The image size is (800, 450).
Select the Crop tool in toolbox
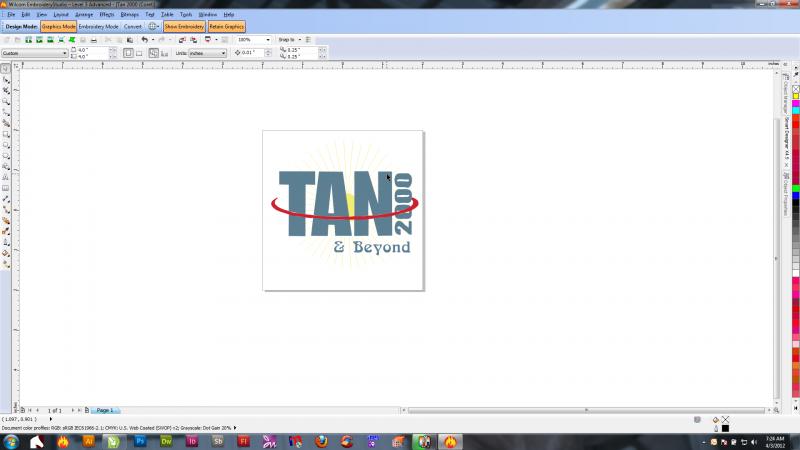coord(6,91)
